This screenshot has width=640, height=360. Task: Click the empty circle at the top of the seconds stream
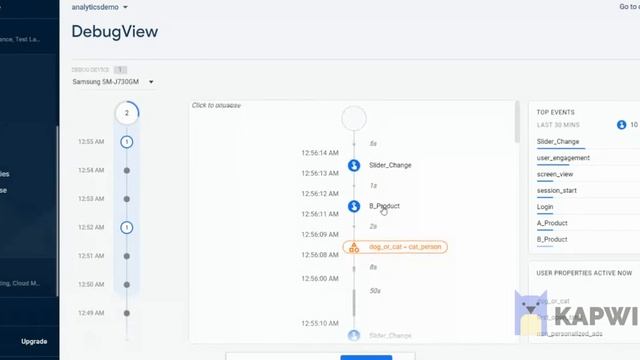click(x=354, y=118)
